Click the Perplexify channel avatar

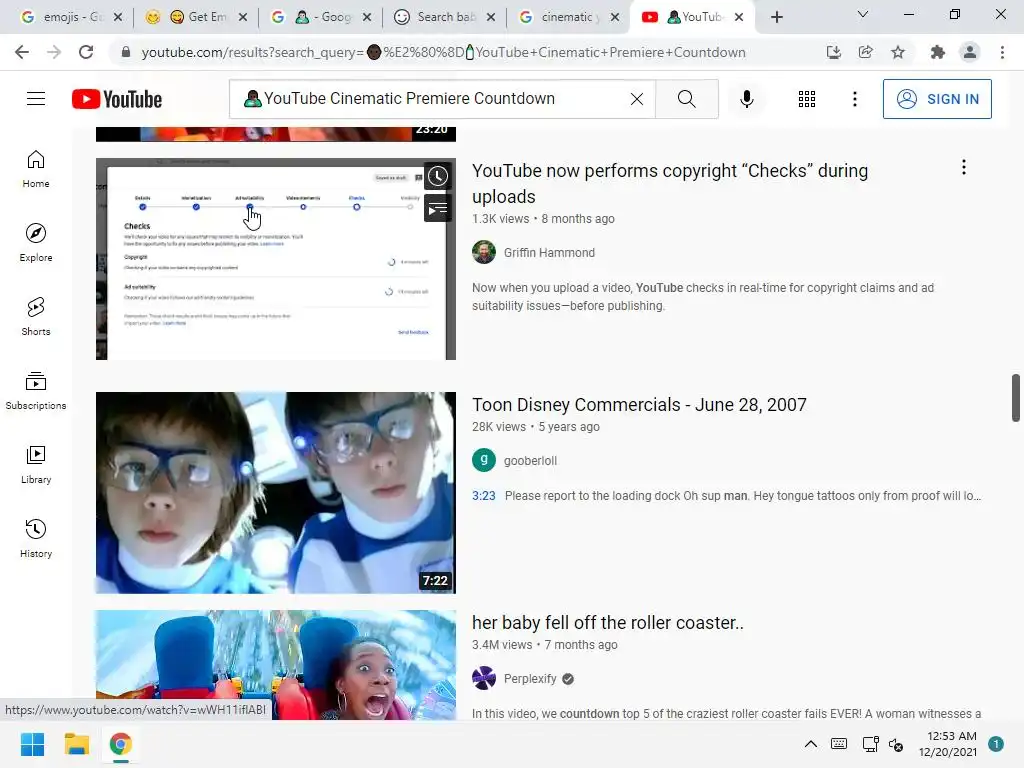point(484,678)
